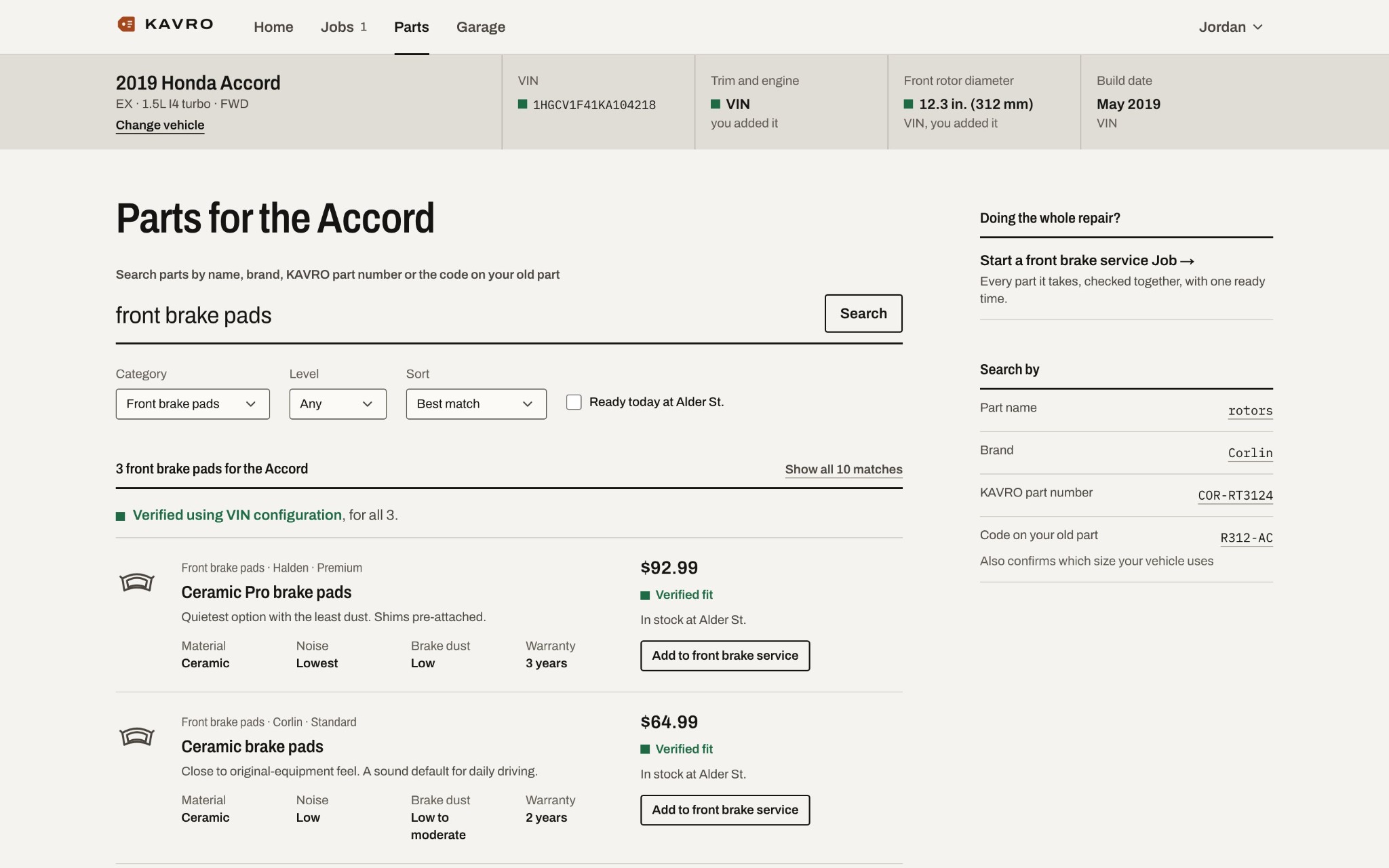Go to the Home tab
This screenshot has height=868, width=1389.
click(273, 27)
